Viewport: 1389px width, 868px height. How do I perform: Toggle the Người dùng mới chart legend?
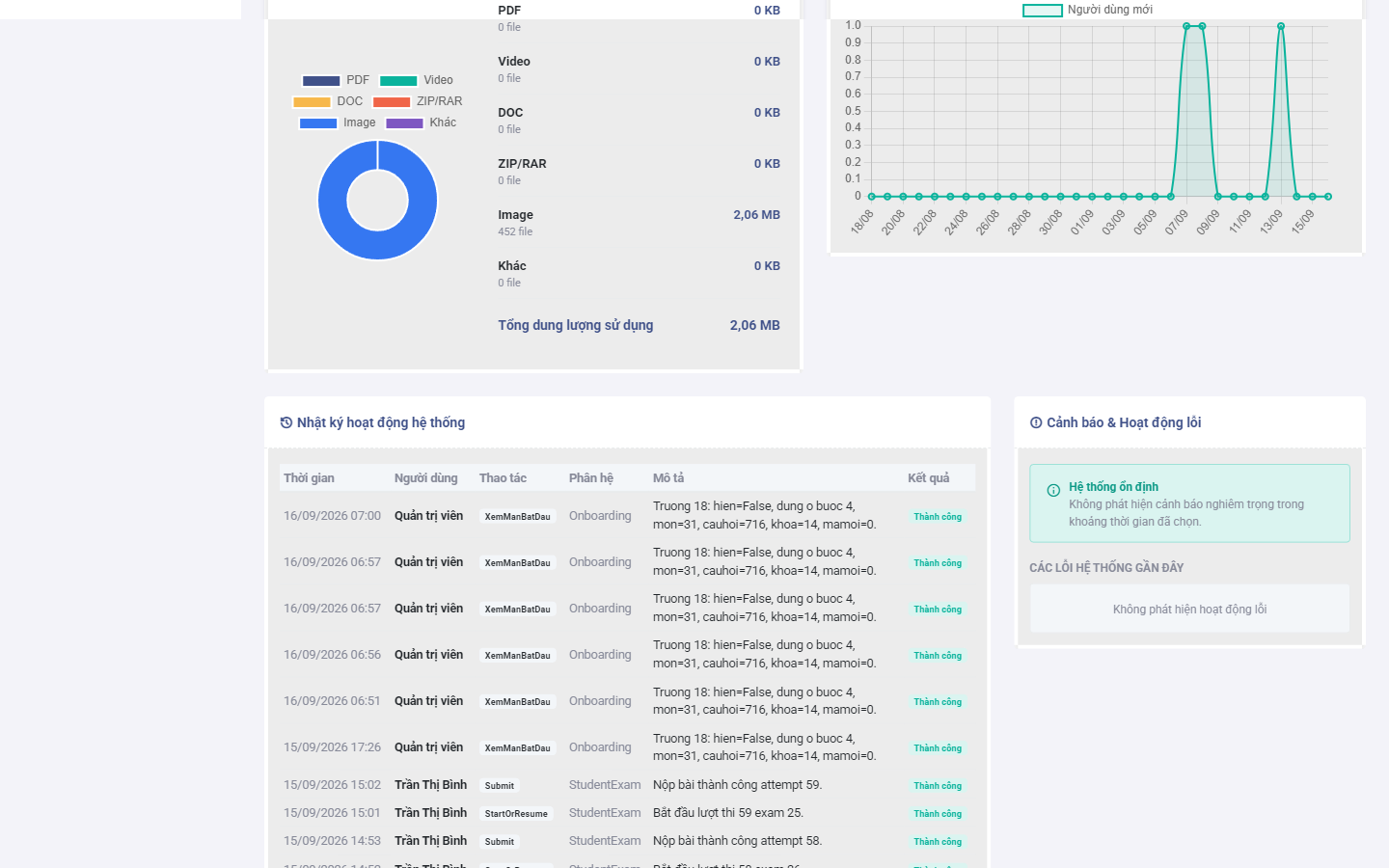(x=1087, y=10)
